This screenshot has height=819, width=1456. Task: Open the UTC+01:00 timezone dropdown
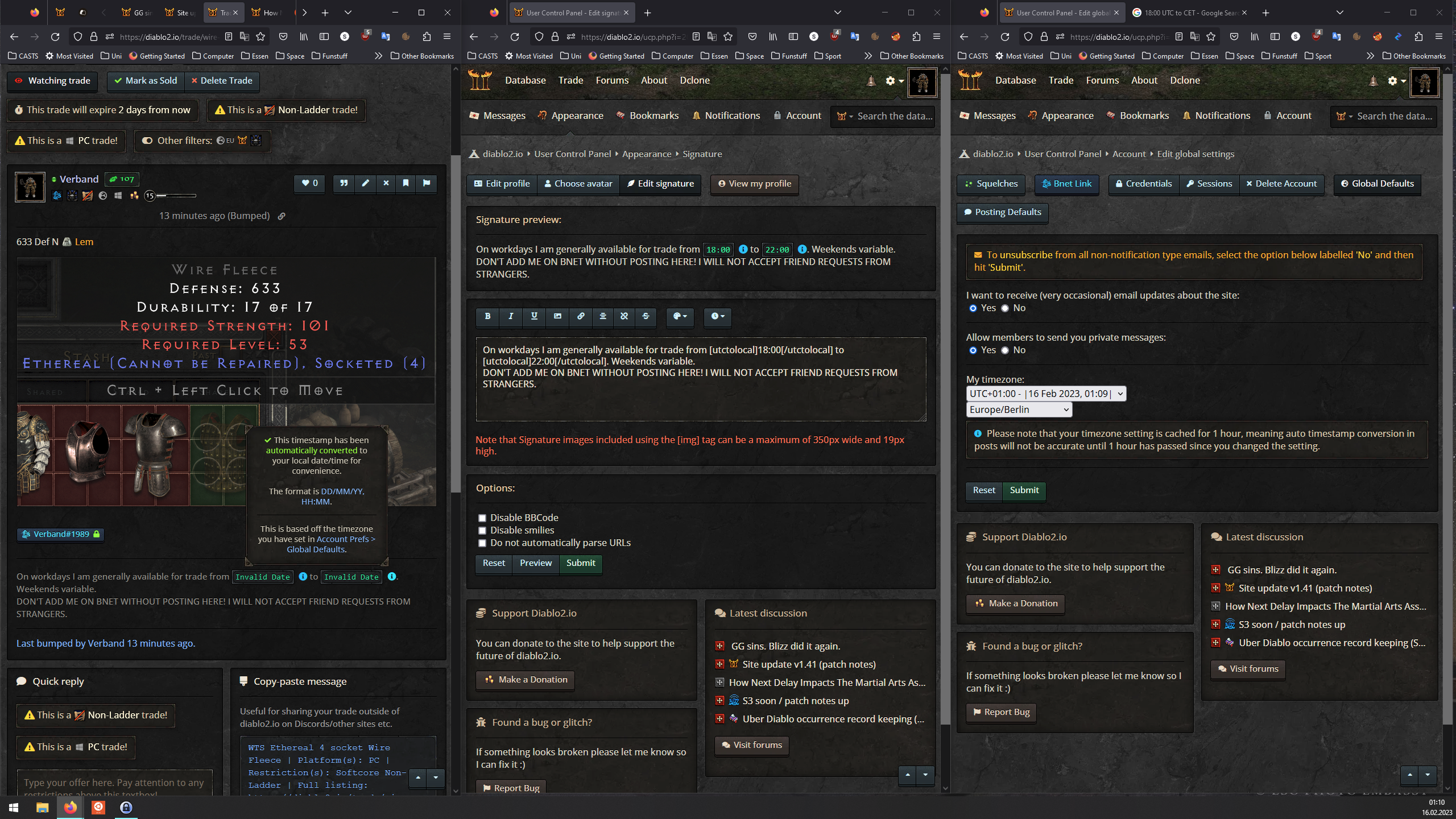1045,394
